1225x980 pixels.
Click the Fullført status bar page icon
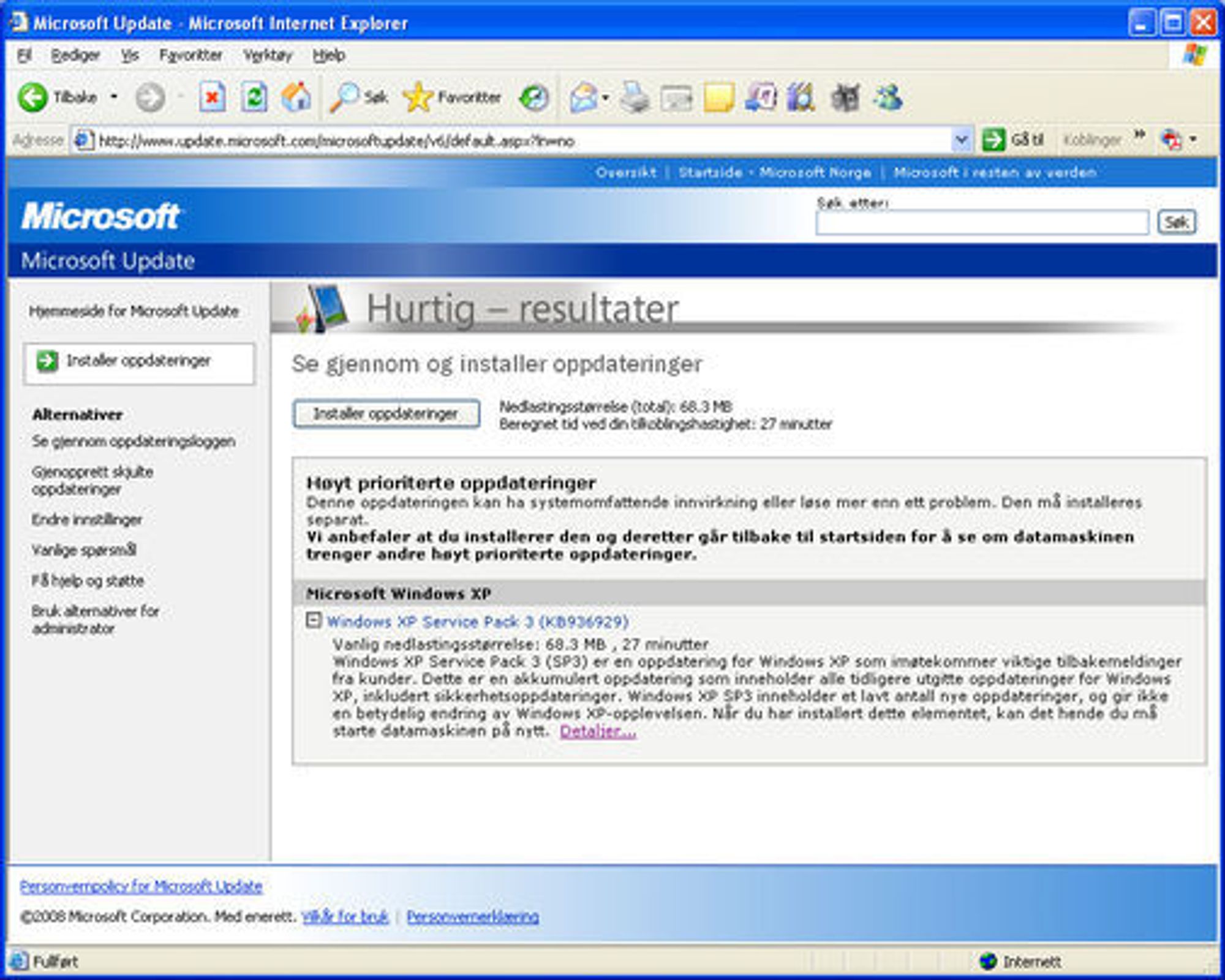(18, 961)
